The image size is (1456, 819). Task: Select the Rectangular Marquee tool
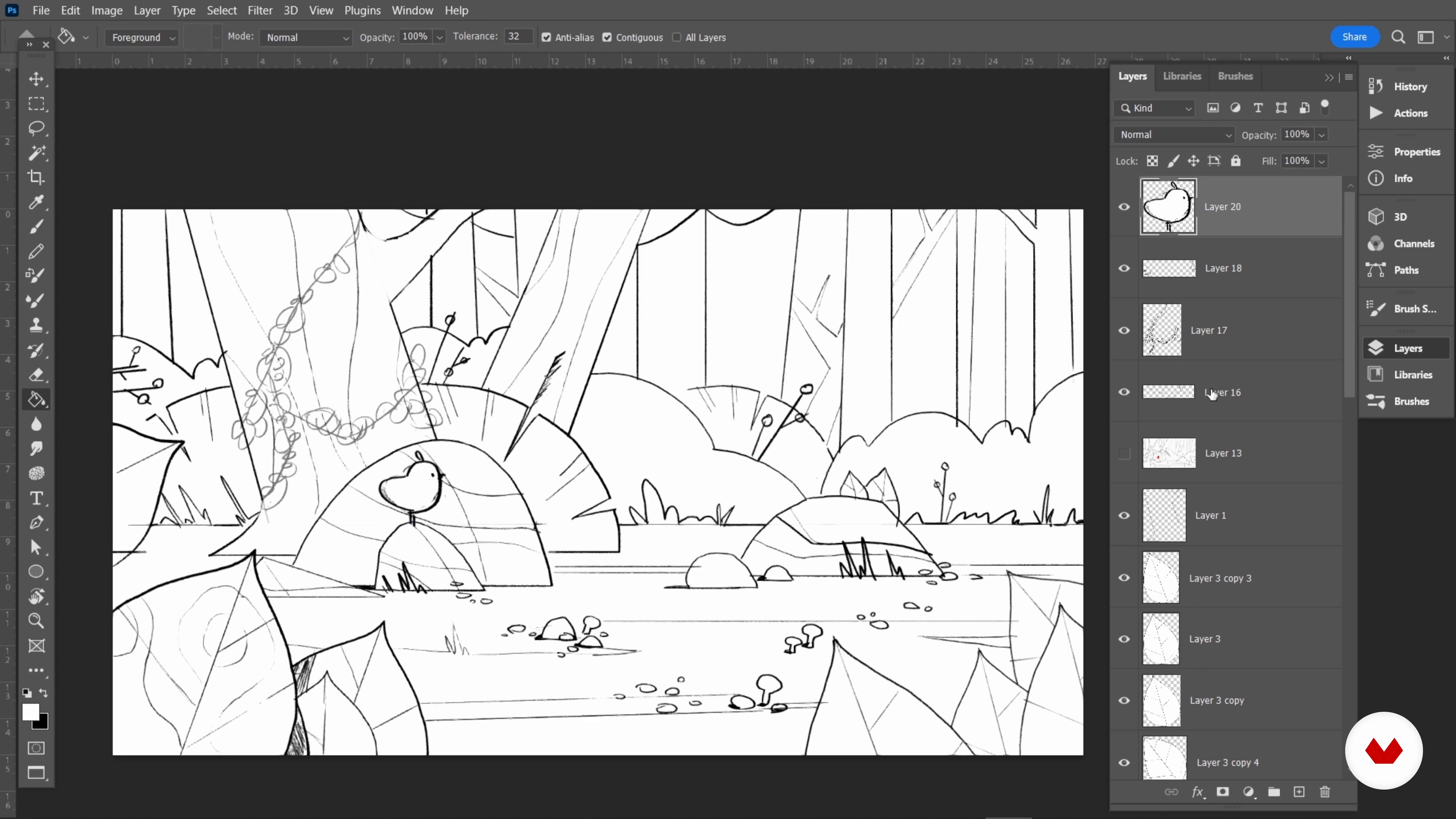point(37,104)
